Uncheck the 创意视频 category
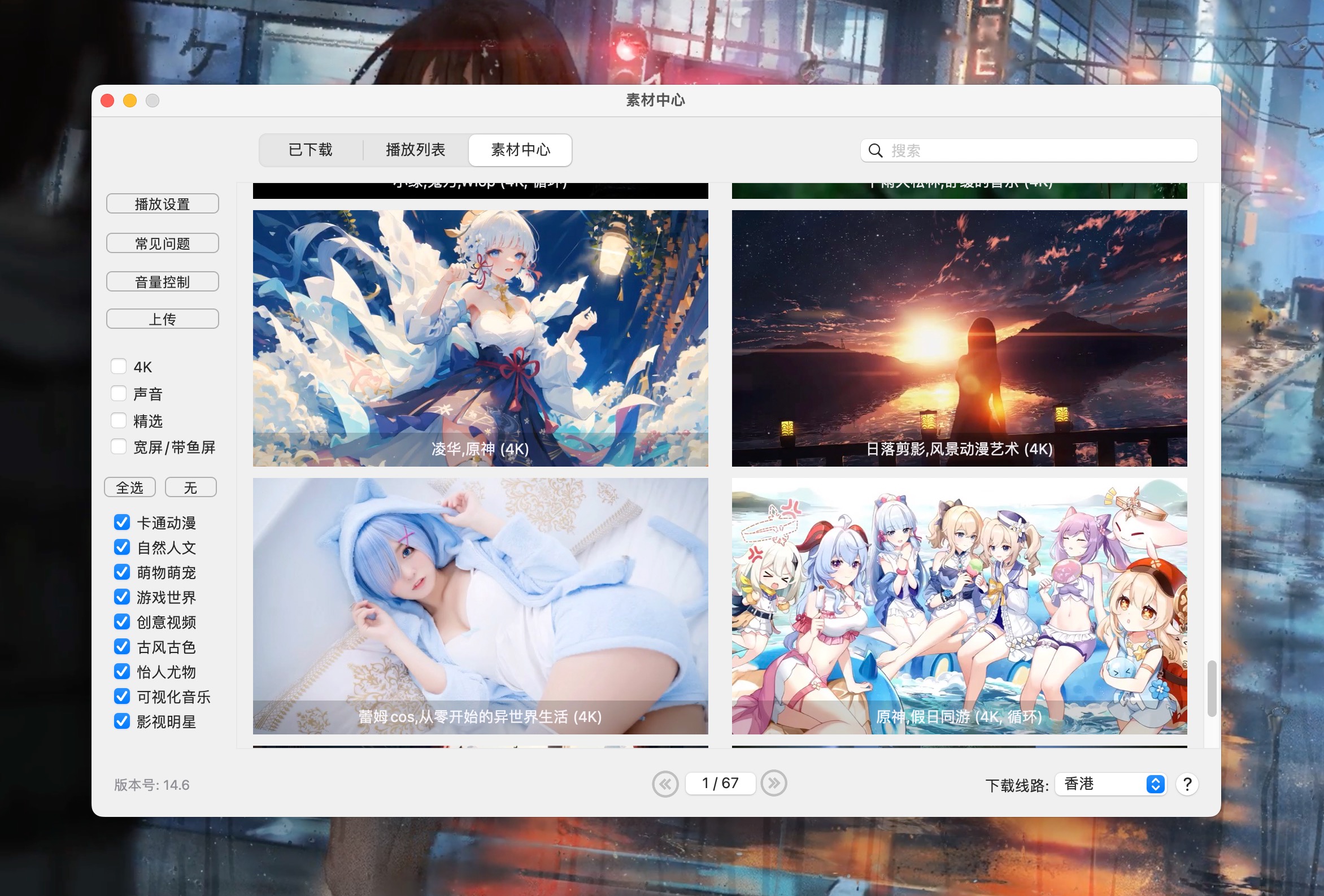Screen dimensions: 1324x896 [x=122, y=622]
